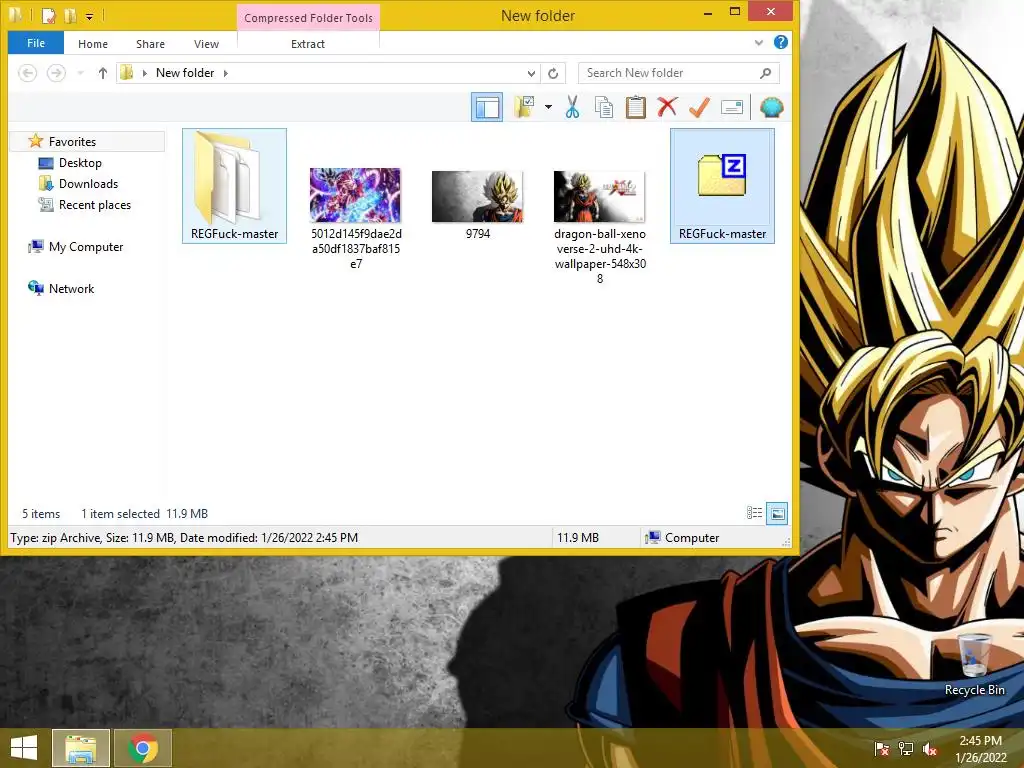Switch to the Share ribbon tab
This screenshot has height=768, width=1024.
150,44
